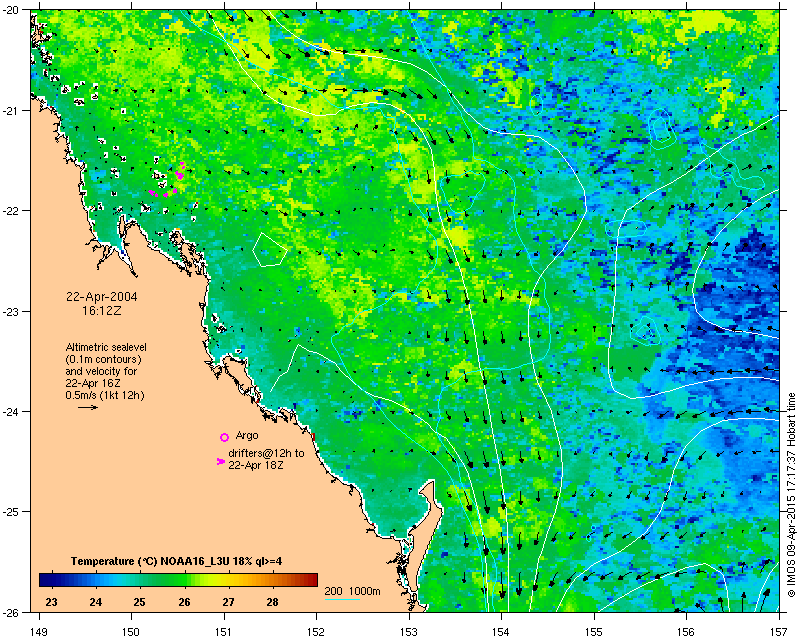Click the '22-Apr 18Z' drifter legend text
Image resolution: width=800 pixels, height=640 pixels.
[x=256, y=465]
